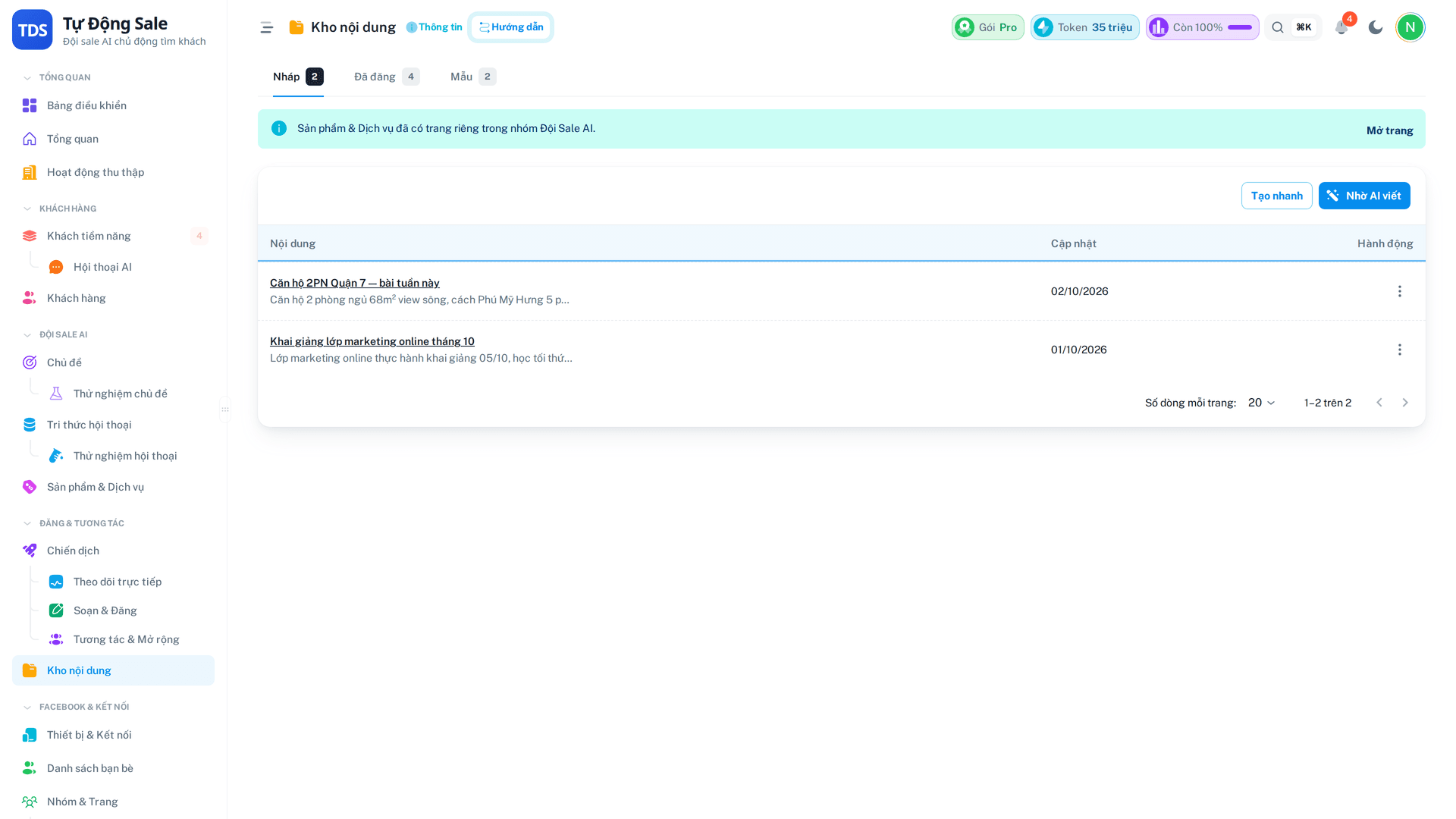Screen dimensions: 1456x819
Task: Open Khách tiềm năng in sidebar
Action: tap(113, 236)
